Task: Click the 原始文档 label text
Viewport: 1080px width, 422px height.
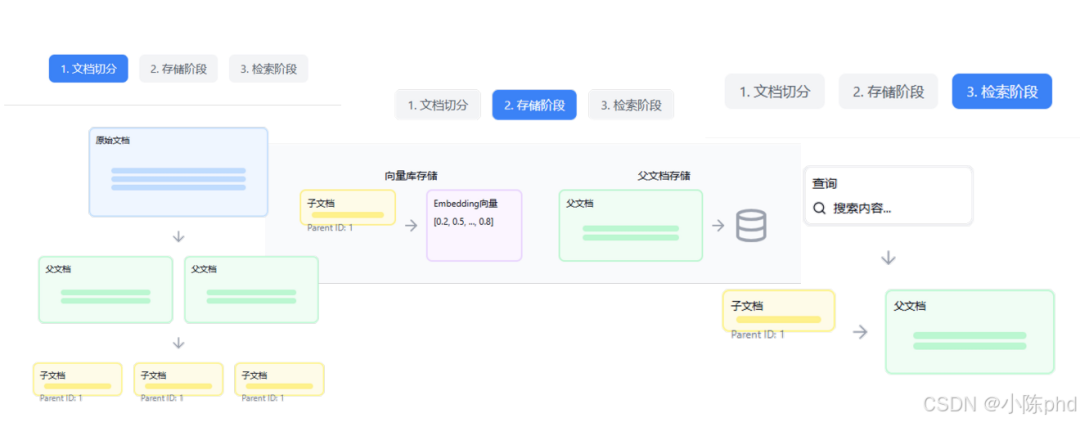Action: coord(113,140)
